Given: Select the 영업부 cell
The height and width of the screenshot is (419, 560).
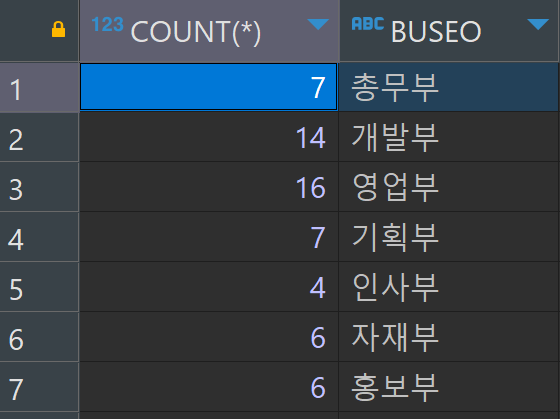Looking at the screenshot, I should pos(449,187).
